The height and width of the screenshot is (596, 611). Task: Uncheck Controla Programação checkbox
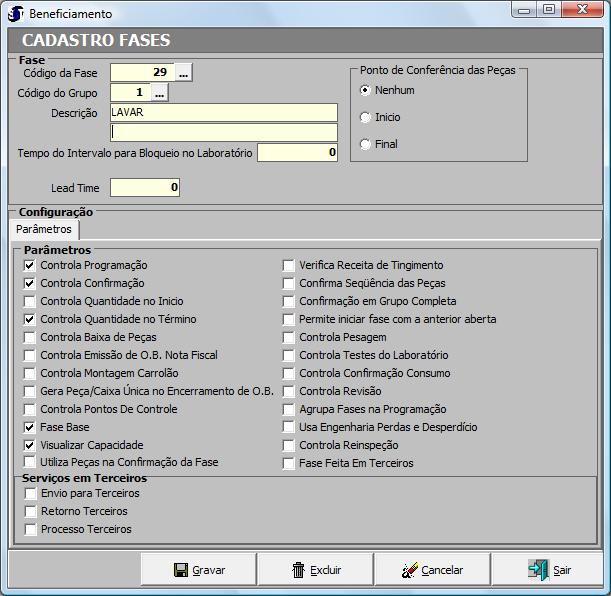click(x=30, y=266)
